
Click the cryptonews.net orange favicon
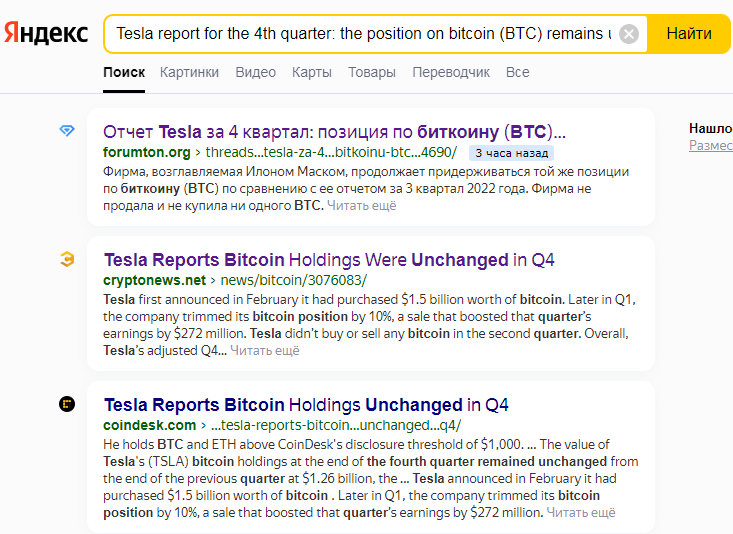click(x=67, y=259)
